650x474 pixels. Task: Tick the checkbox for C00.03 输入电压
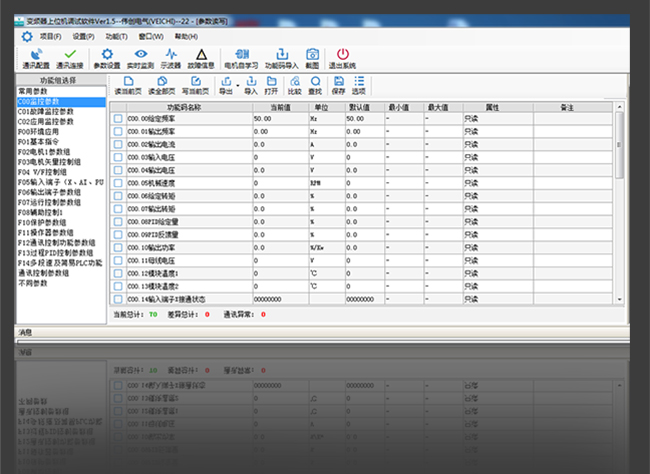[x=118, y=157]
